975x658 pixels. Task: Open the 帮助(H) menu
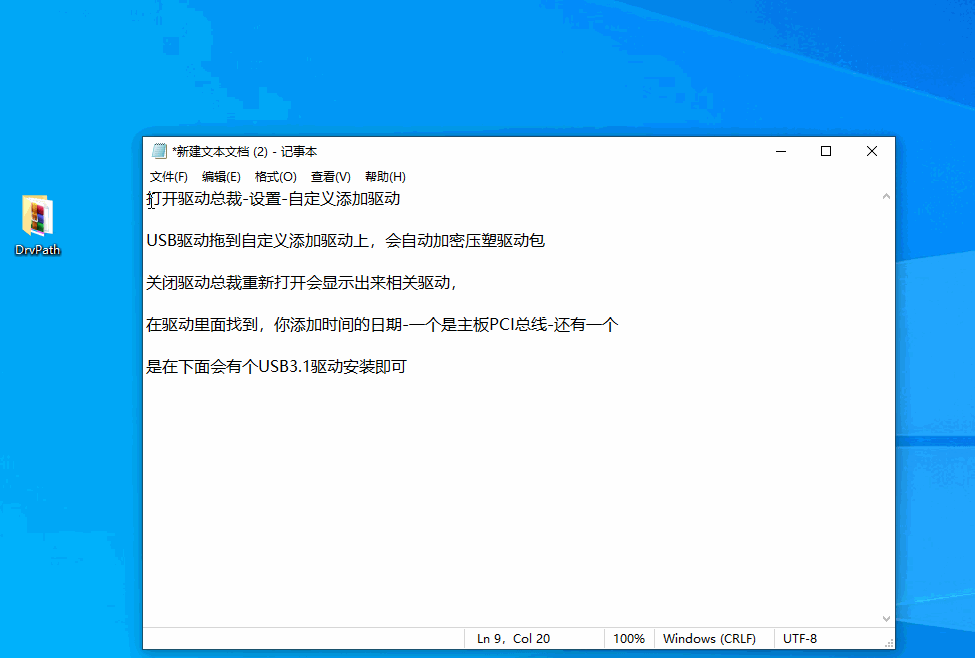pos(384,176)
